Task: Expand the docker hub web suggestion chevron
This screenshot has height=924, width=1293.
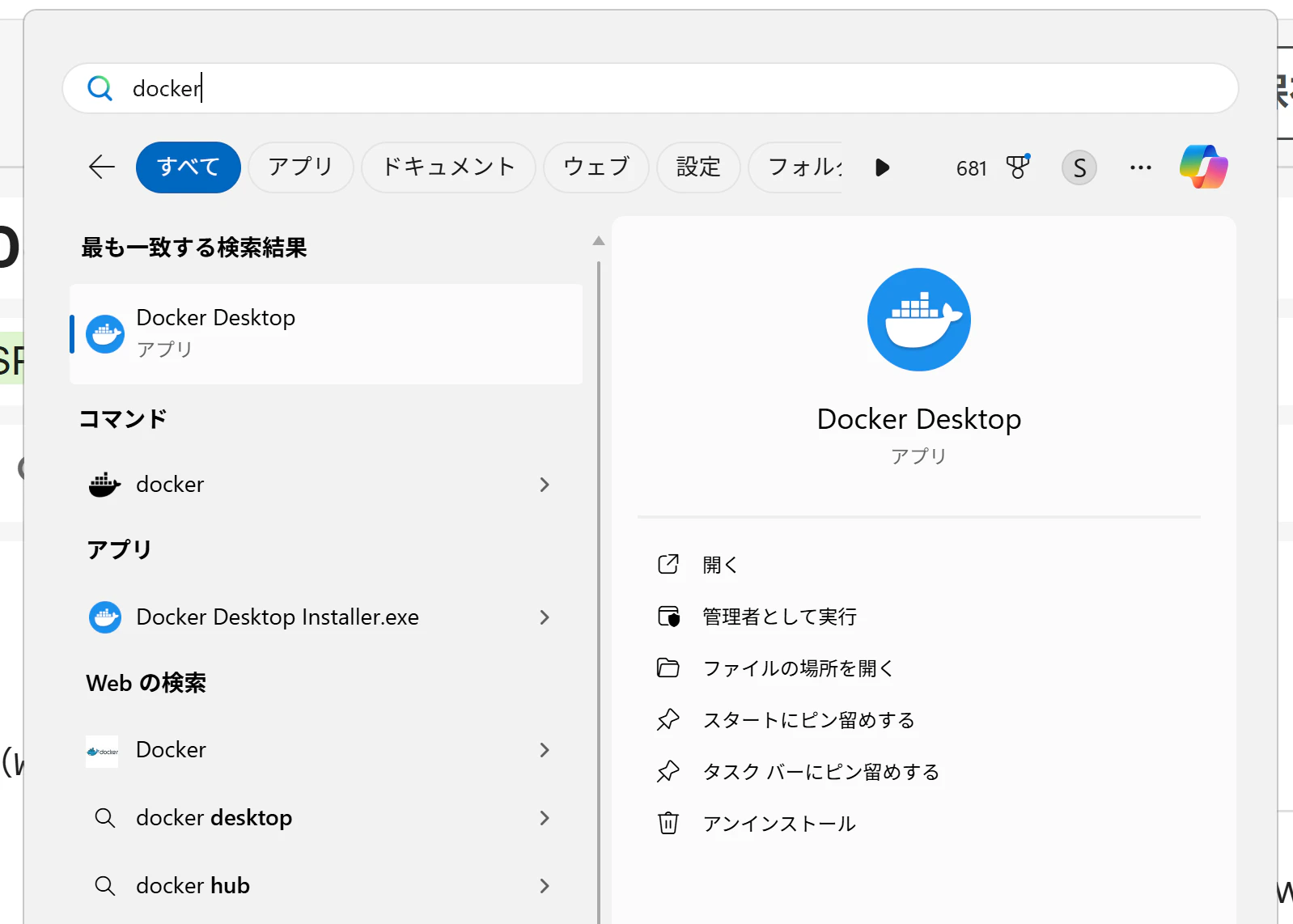Action: (545, 886)
